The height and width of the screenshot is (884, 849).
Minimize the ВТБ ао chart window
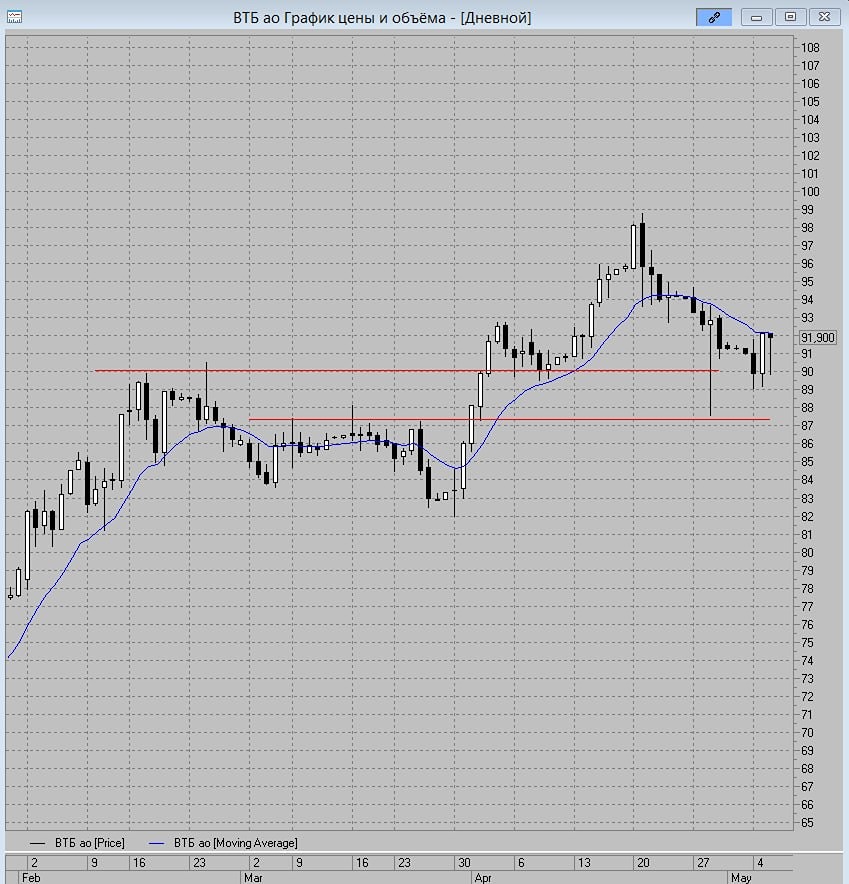[757, 17]
